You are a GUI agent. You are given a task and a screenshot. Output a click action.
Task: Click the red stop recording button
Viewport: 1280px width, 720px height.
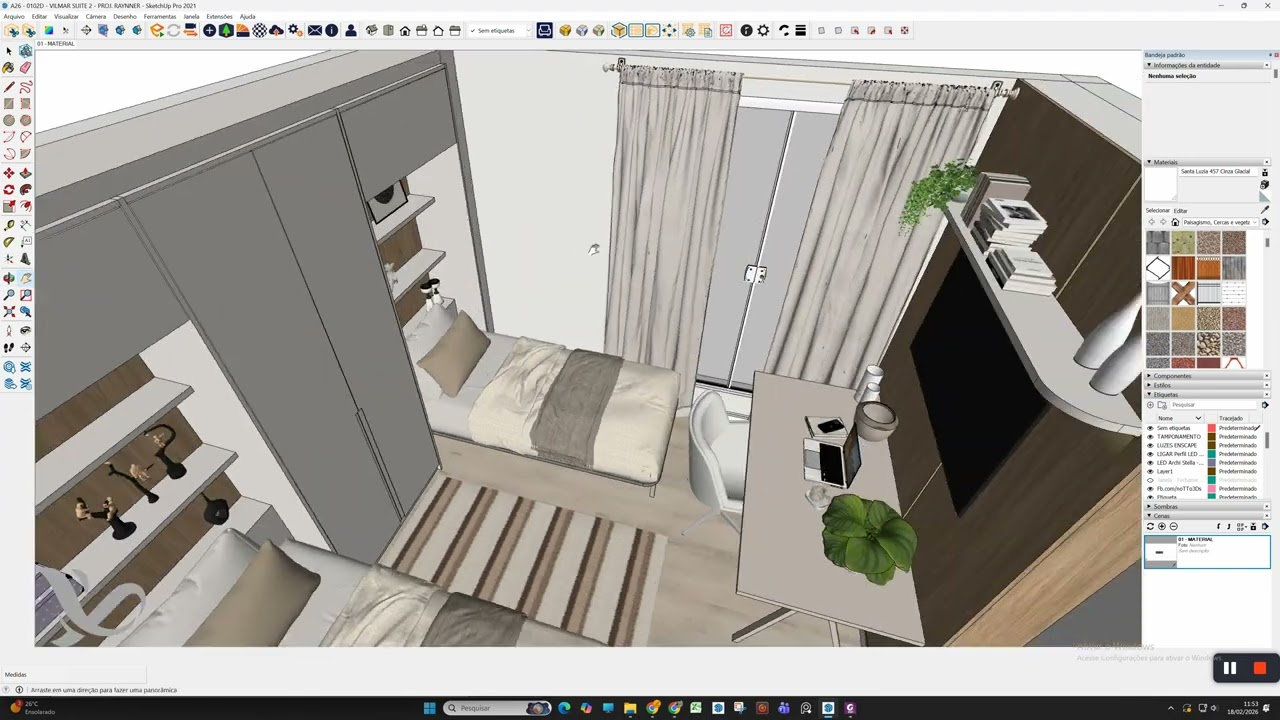tap(1260, 668)
